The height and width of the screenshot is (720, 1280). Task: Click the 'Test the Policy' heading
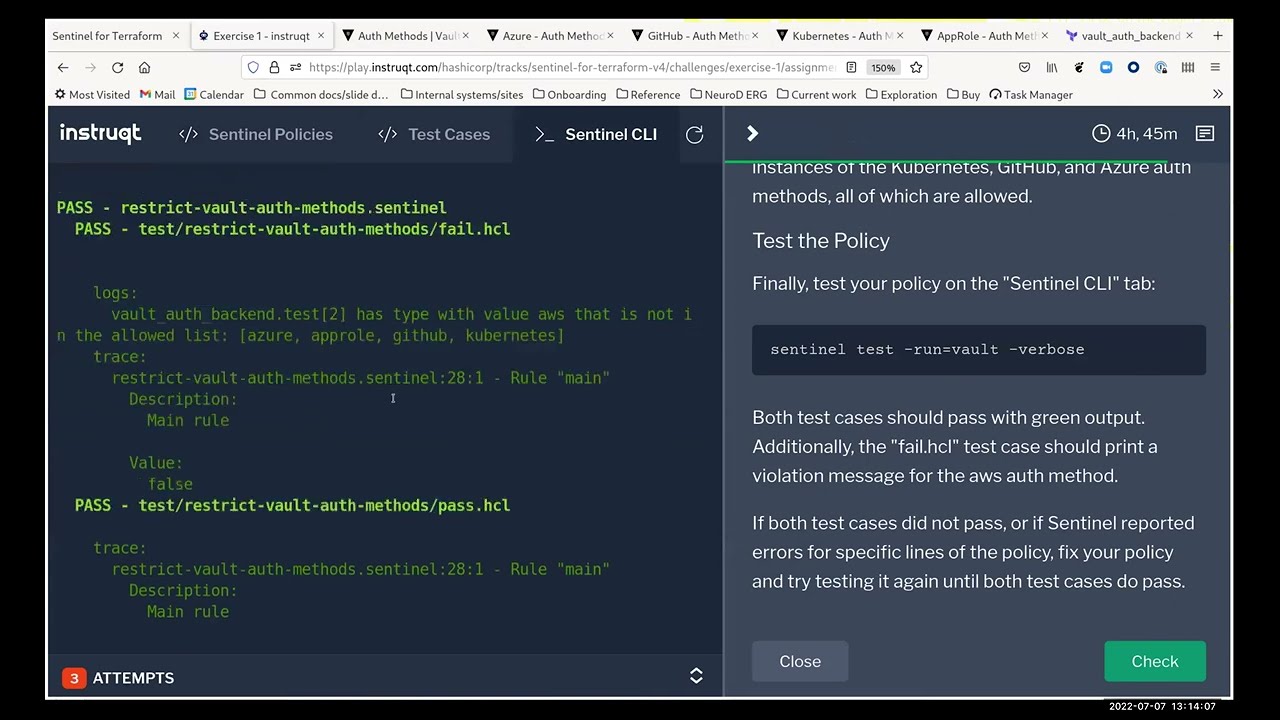click(x=821, y=240)
